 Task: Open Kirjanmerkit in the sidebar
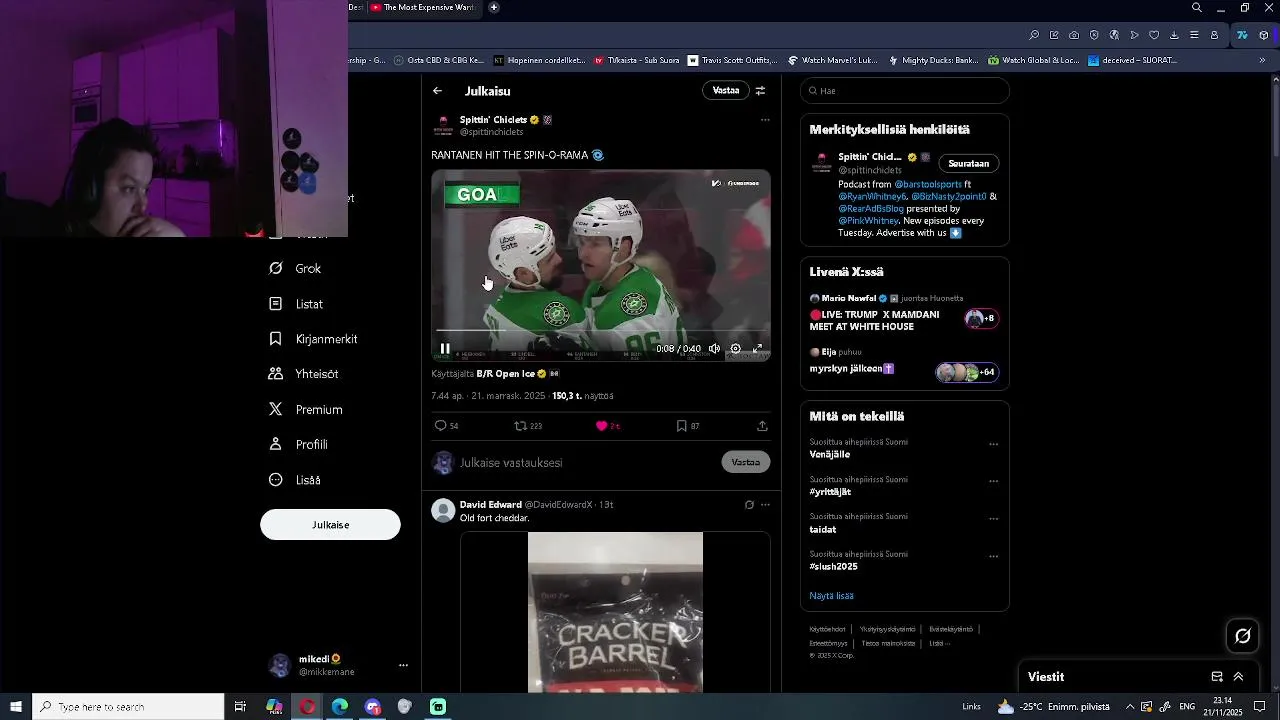(x=313, y=339)
